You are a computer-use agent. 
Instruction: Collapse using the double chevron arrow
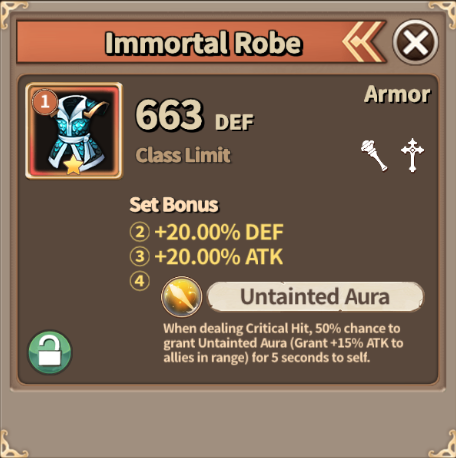(x=363, y=42)
